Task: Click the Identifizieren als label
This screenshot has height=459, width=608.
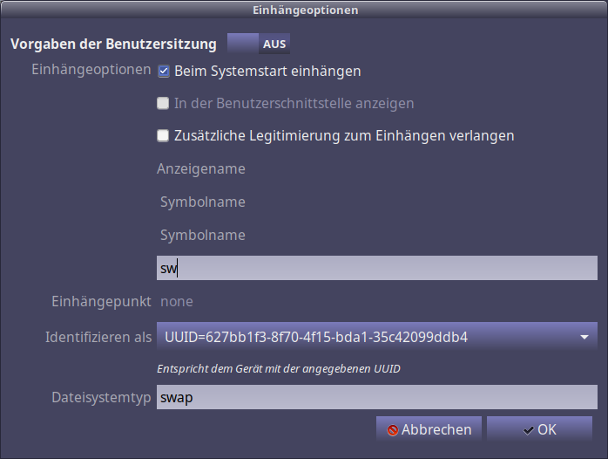Action: pyautogui.click(x=99, y=337)
